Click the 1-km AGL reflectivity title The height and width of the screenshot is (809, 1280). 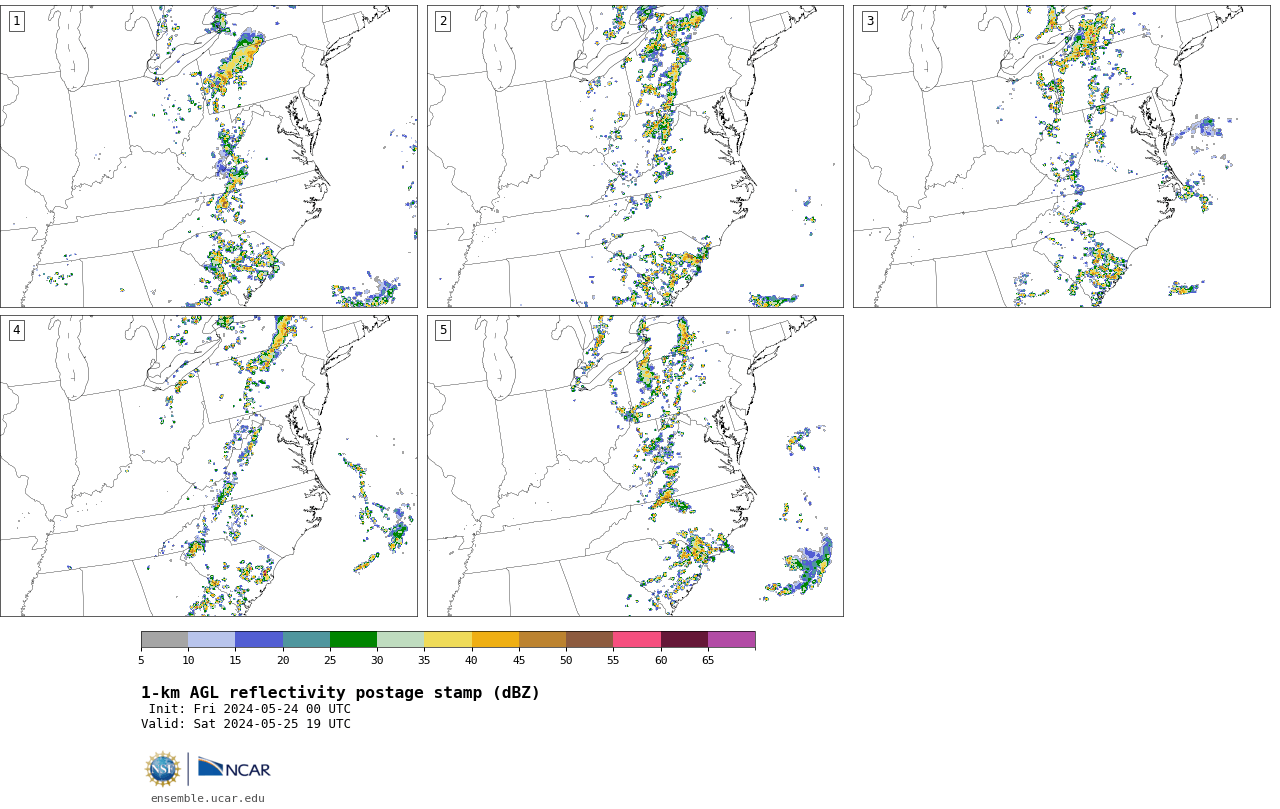click(x=340, y=693)
